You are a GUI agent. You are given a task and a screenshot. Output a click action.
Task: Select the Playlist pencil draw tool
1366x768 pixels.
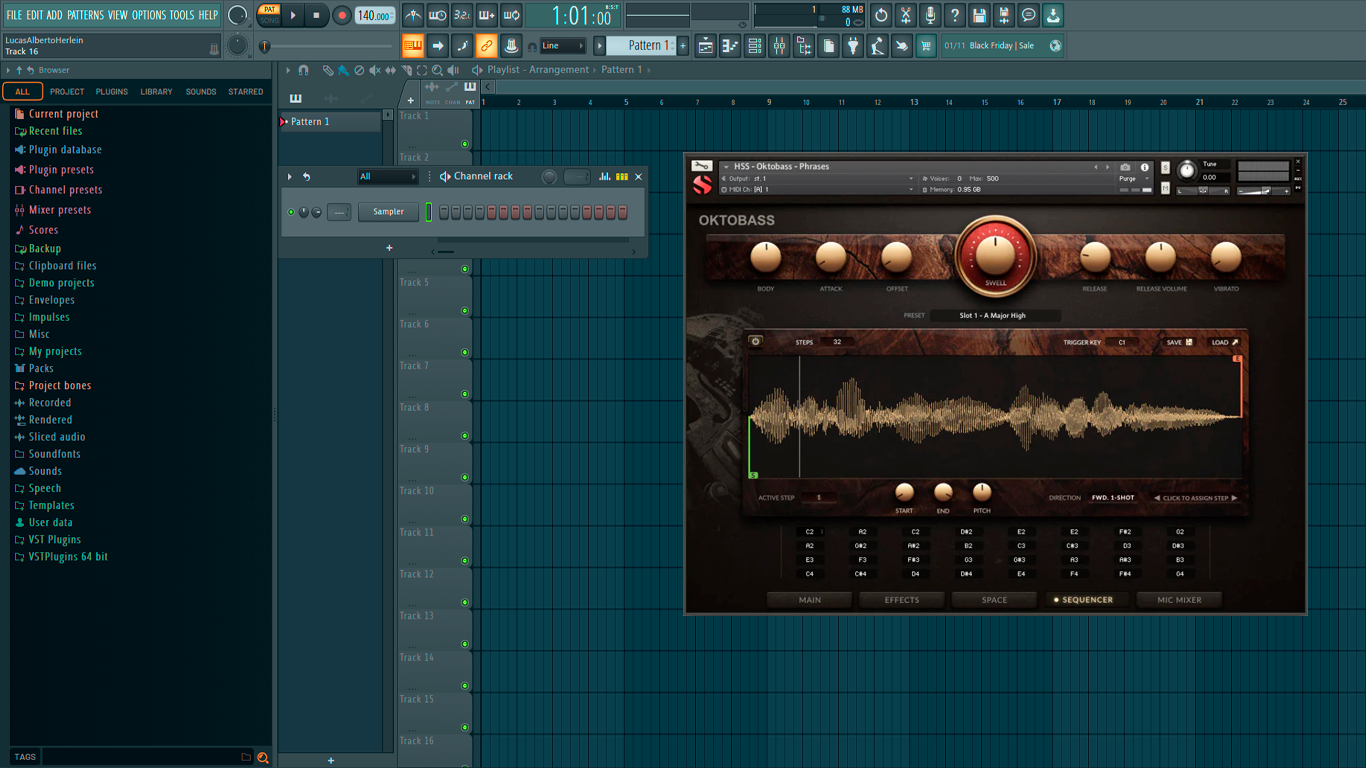(328, 70)
